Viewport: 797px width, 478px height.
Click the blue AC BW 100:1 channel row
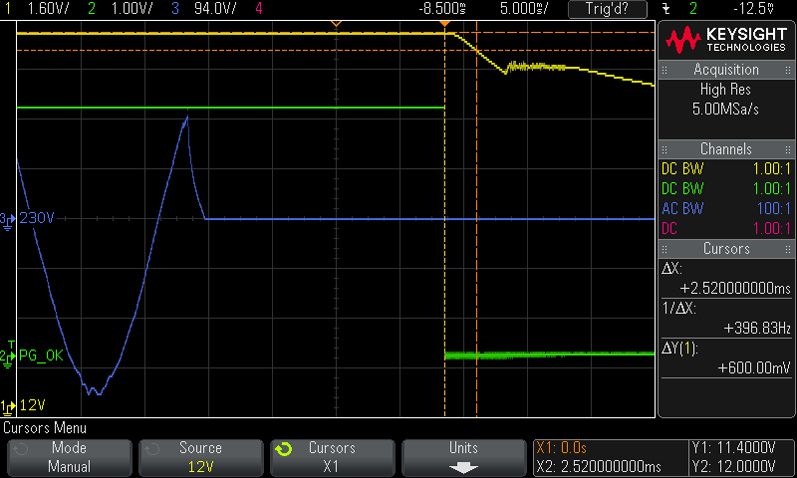726,208
